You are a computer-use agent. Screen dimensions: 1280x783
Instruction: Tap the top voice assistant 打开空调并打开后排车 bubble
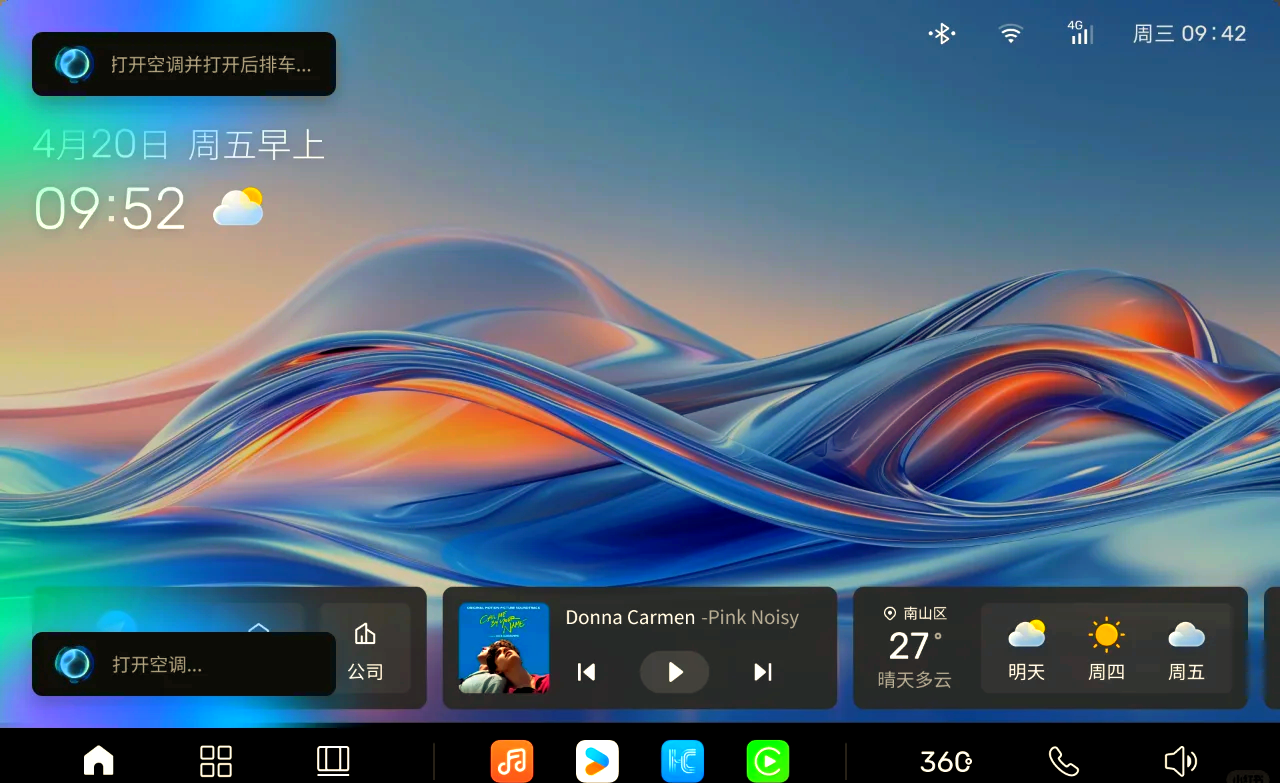click(x=184, y=64)
